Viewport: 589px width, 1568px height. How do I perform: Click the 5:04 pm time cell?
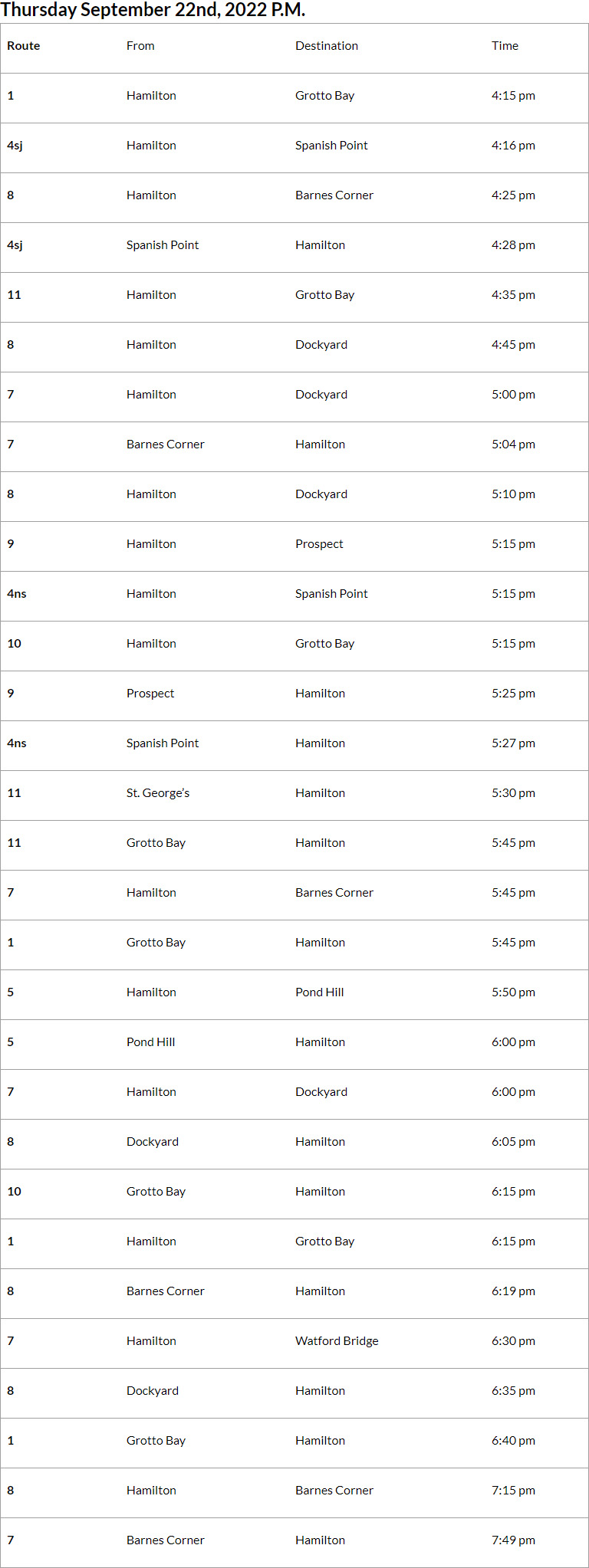513,444
